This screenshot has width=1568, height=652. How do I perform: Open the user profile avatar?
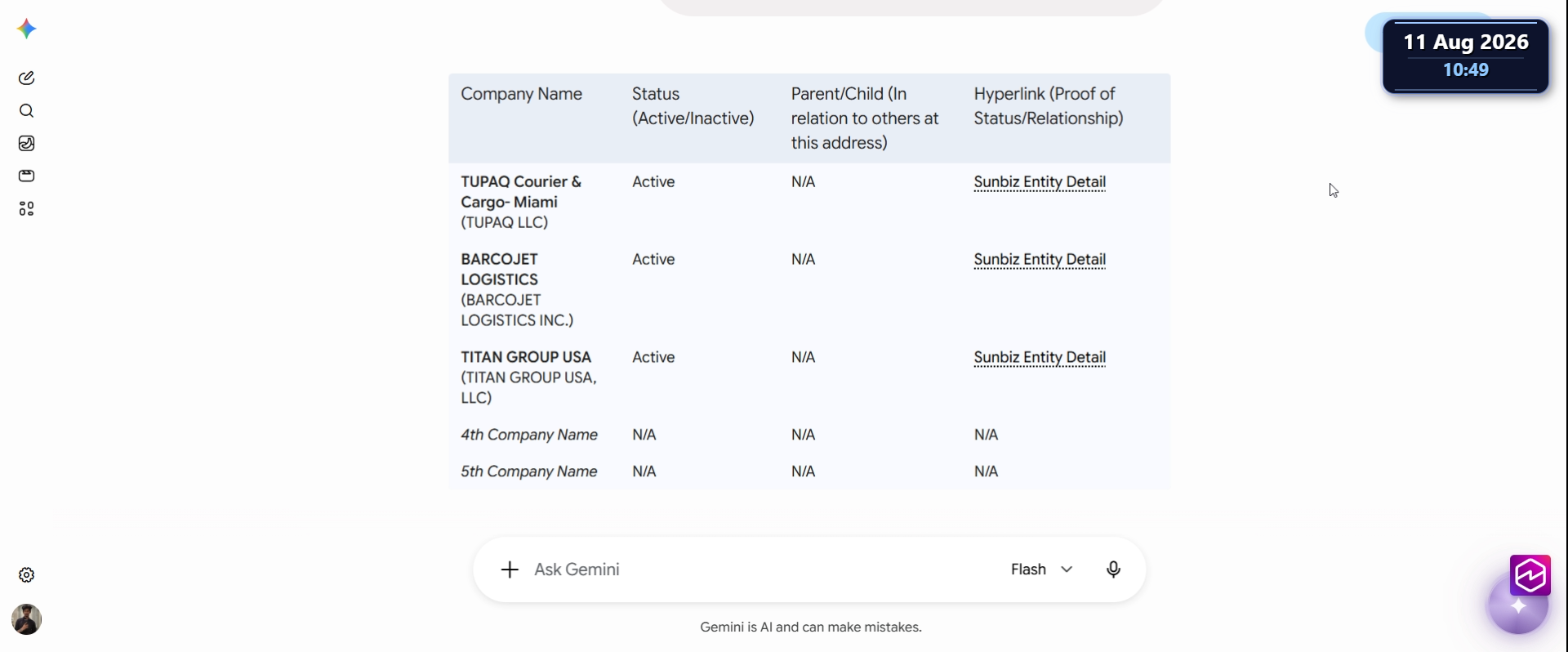(x=26, y=619)
